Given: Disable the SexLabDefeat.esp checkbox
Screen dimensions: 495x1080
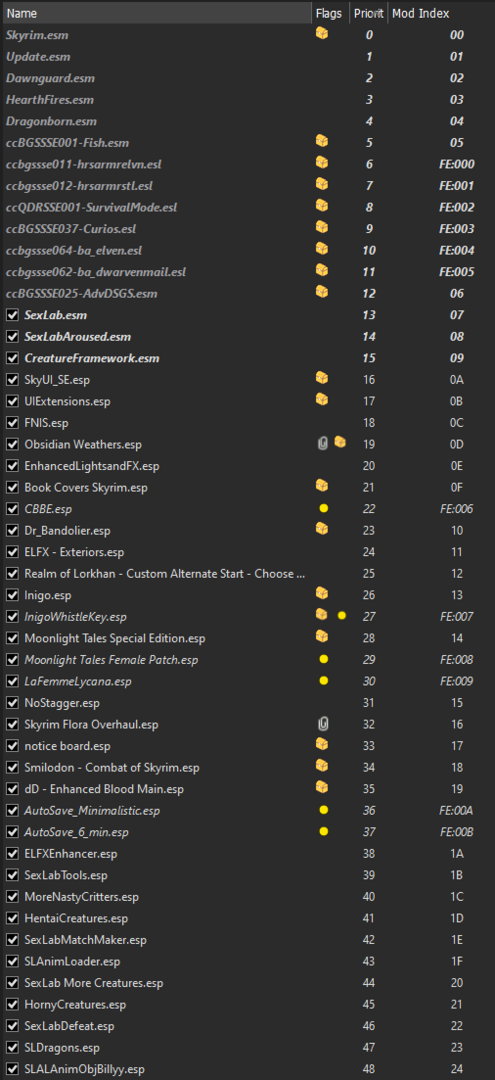Looking at the screenshot, I should tap(12, 1026).
